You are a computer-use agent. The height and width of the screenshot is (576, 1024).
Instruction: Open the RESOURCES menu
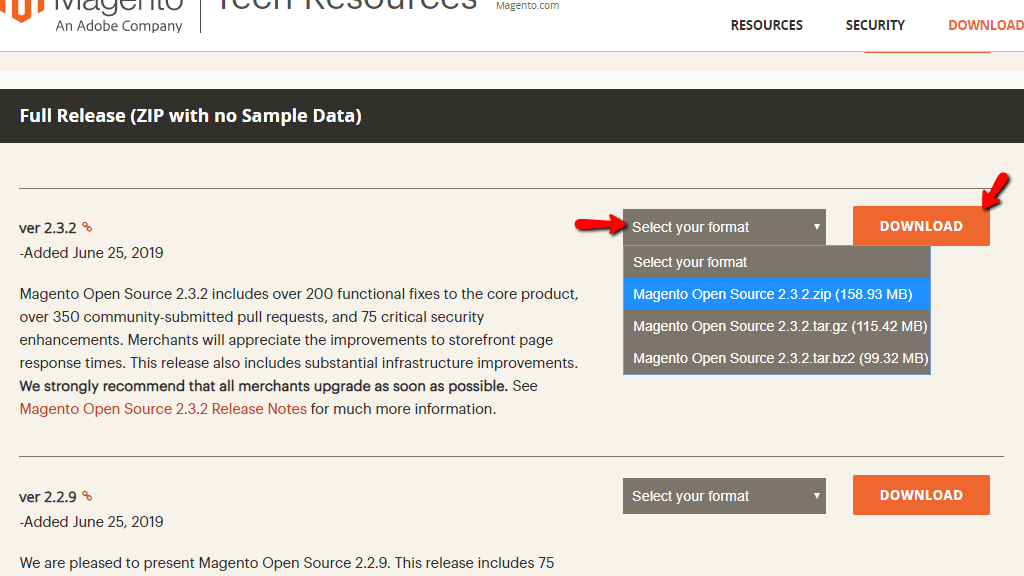click(766, 25)
